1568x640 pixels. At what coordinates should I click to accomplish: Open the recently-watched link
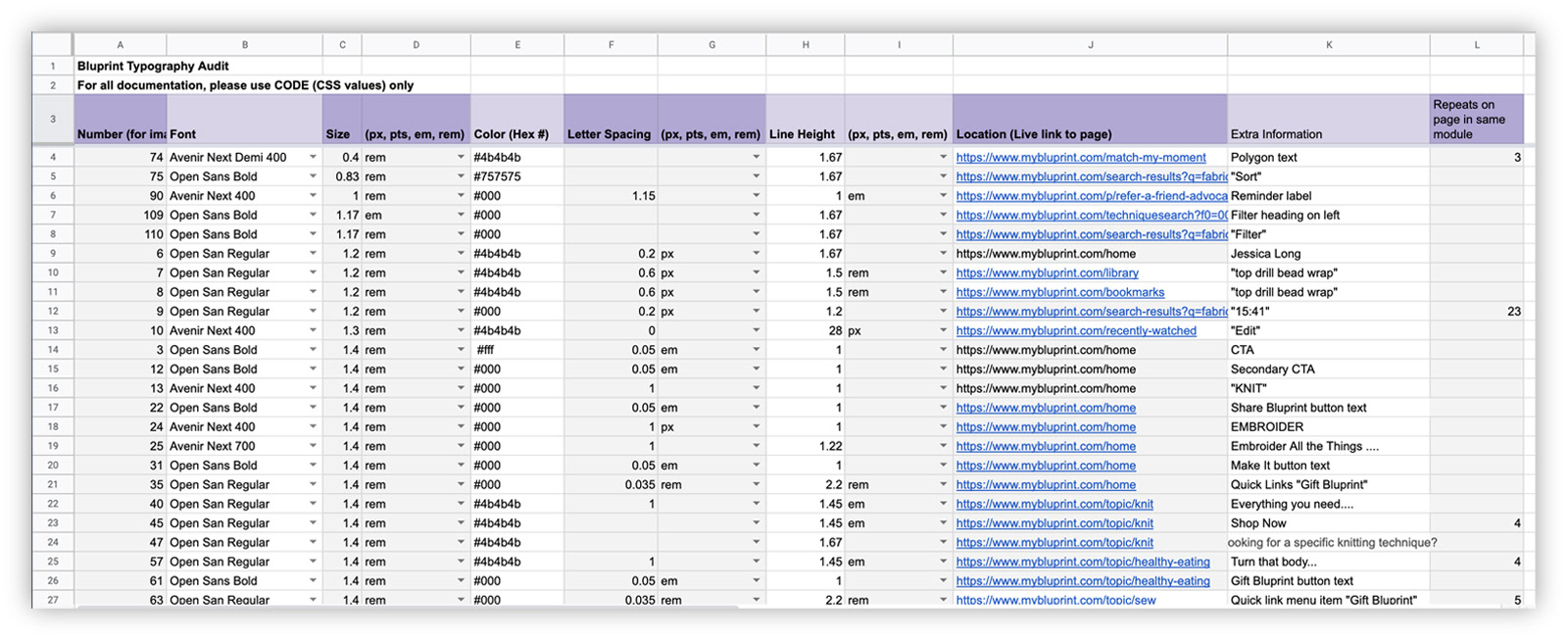click(x=1076, y=330)
